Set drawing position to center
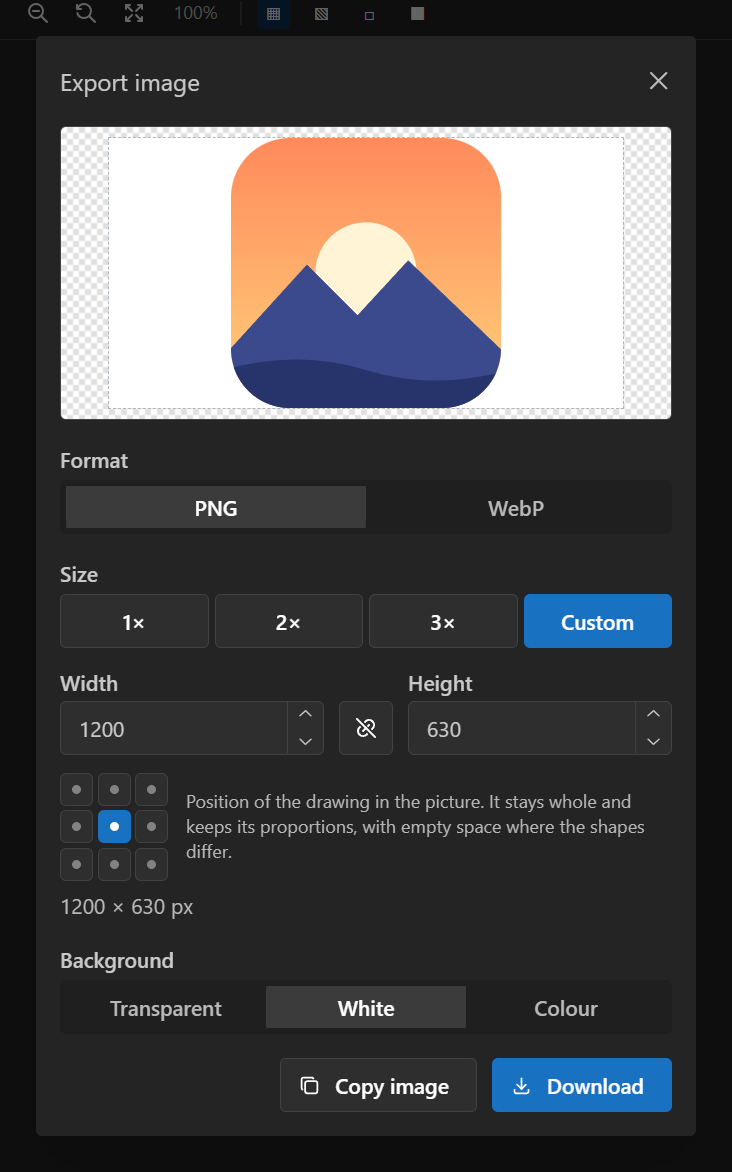This screenshot has height=1172, width=732. point(114,827)
